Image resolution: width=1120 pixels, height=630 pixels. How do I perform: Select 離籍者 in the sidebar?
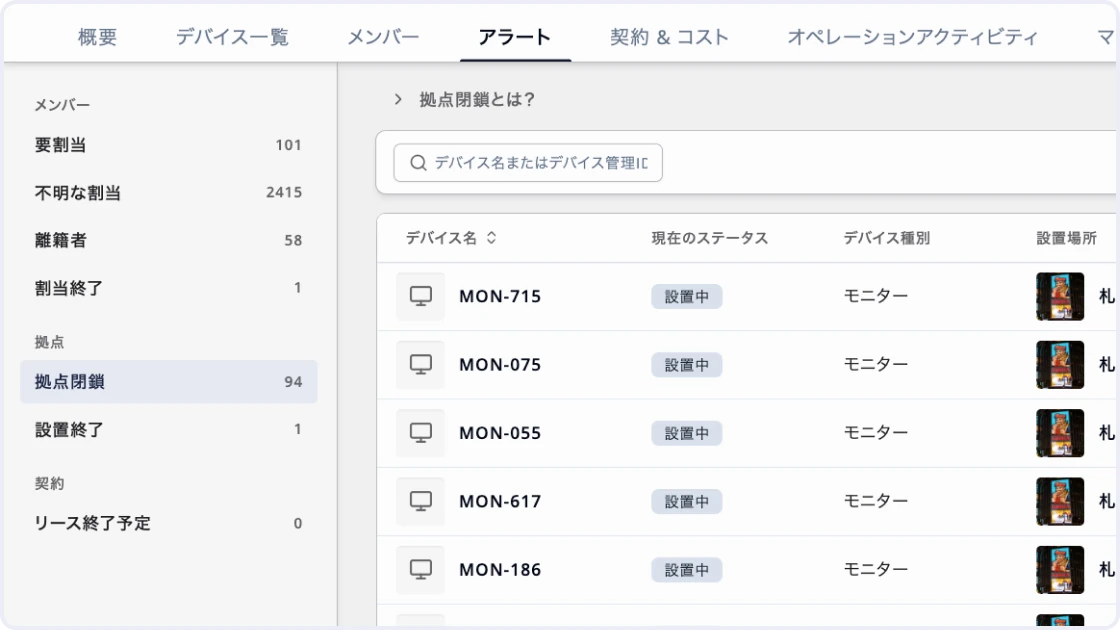pyautogui.click(x=169, y=240)
